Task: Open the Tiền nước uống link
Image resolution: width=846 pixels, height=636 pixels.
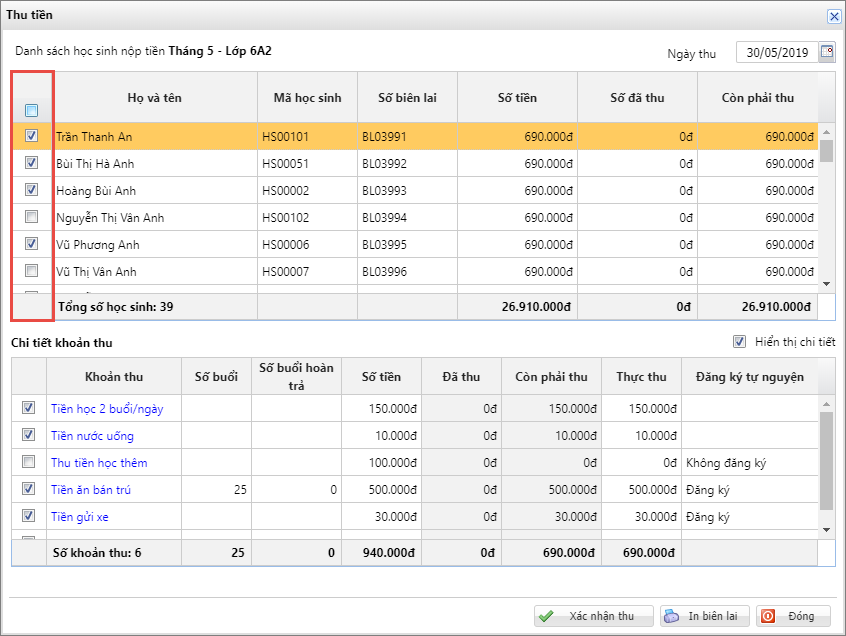Action: coord(92,436)
